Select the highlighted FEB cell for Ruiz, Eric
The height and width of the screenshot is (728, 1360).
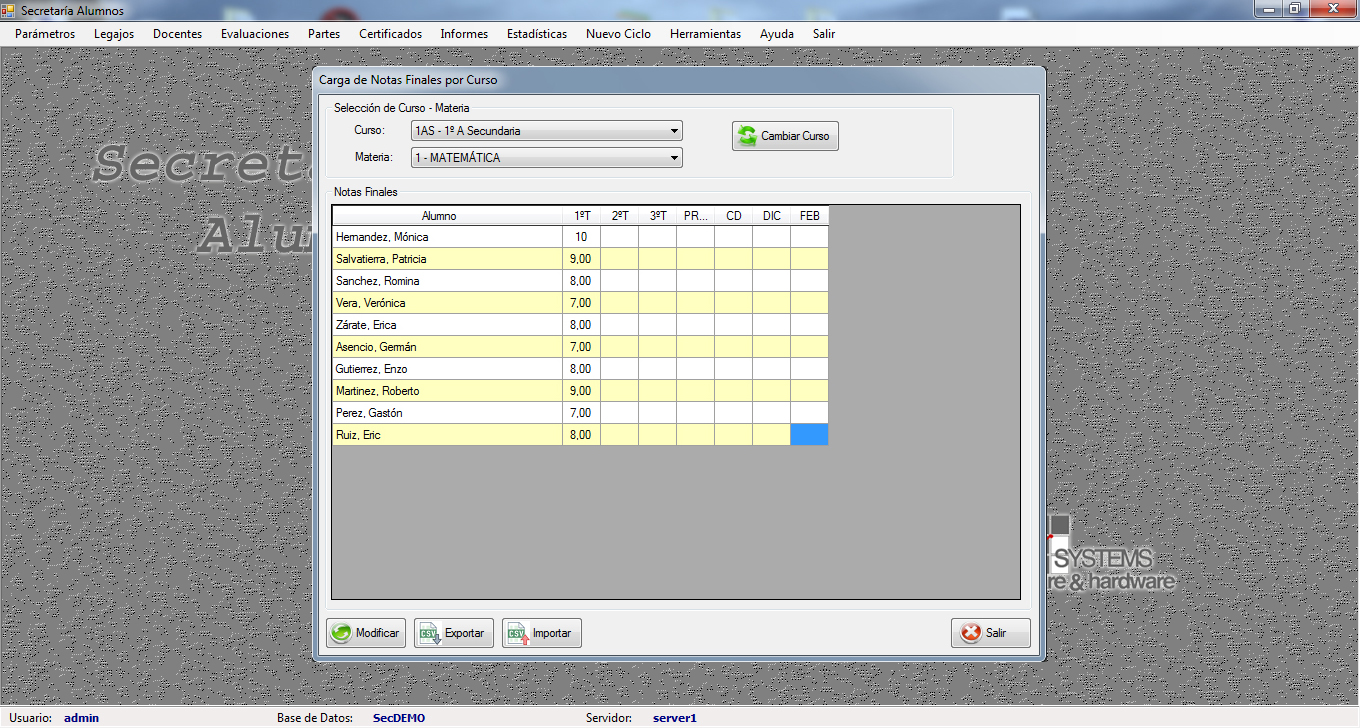click(x=809, y=435)
